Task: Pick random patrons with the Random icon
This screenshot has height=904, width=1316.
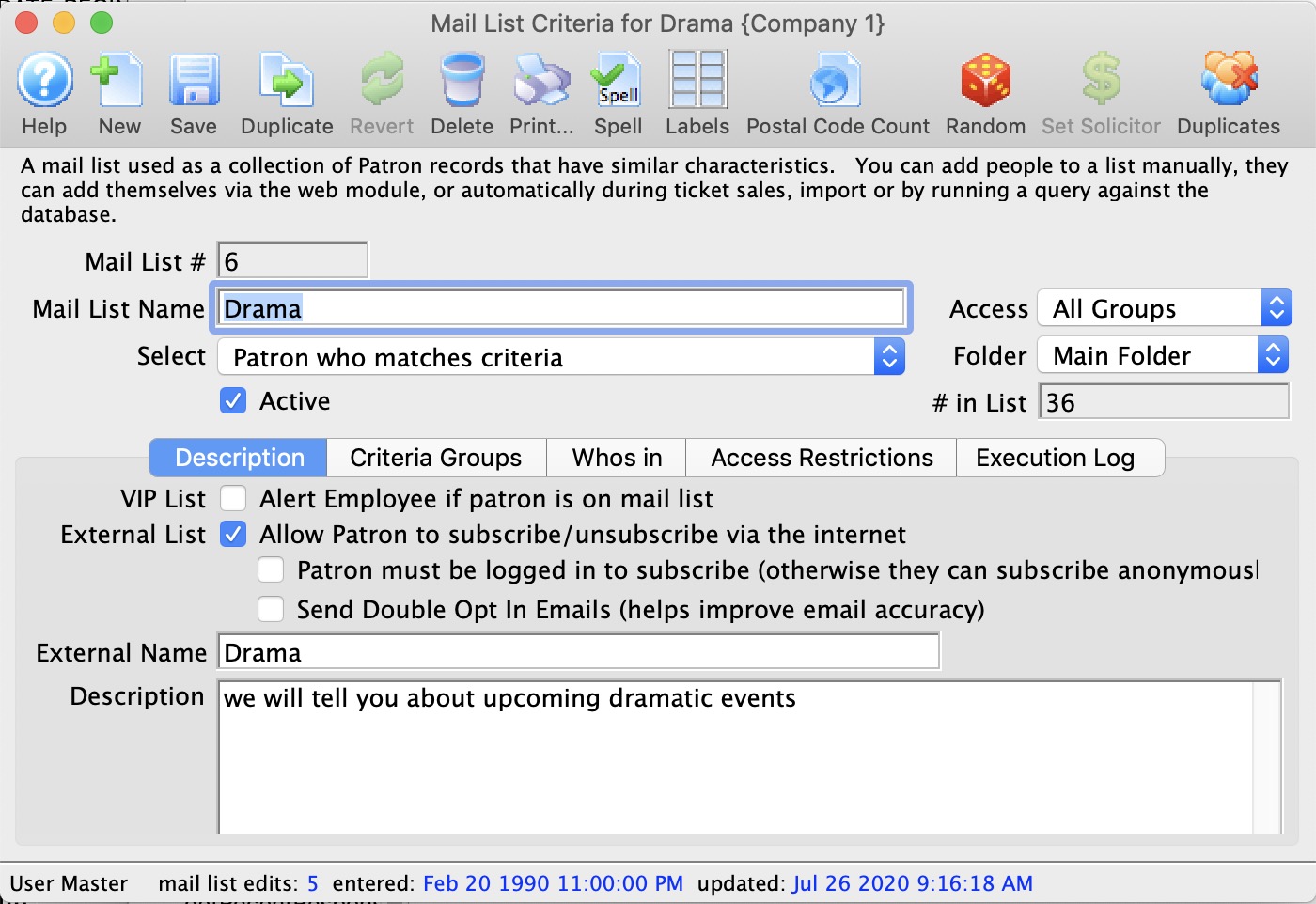Action: (984, 89)
